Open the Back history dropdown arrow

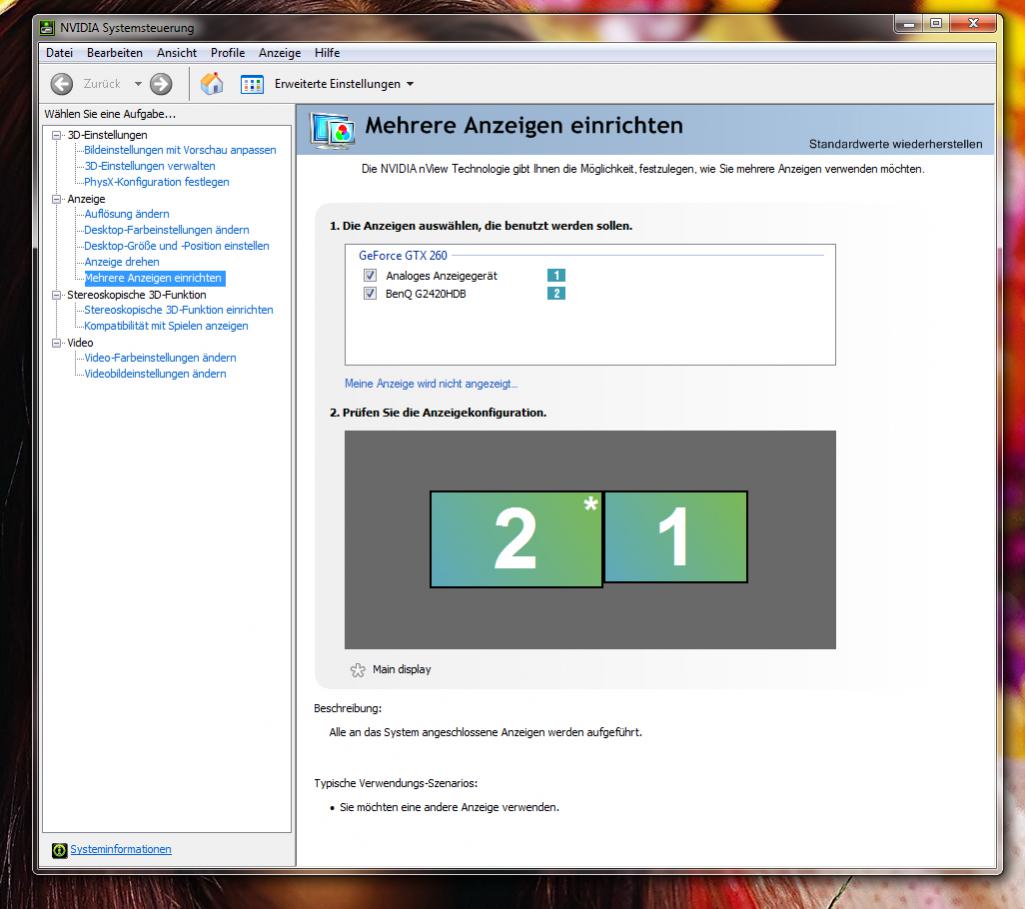click(x=138, y=84)
